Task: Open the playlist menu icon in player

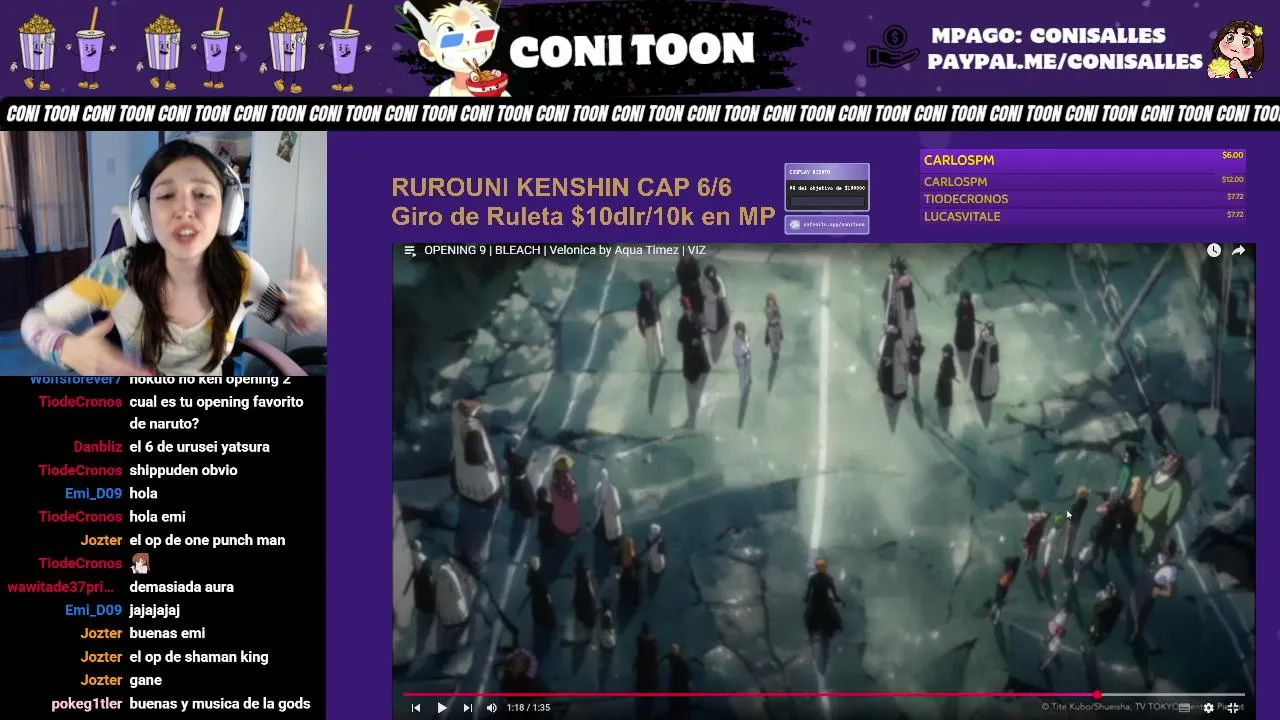Action: [409, 250]
